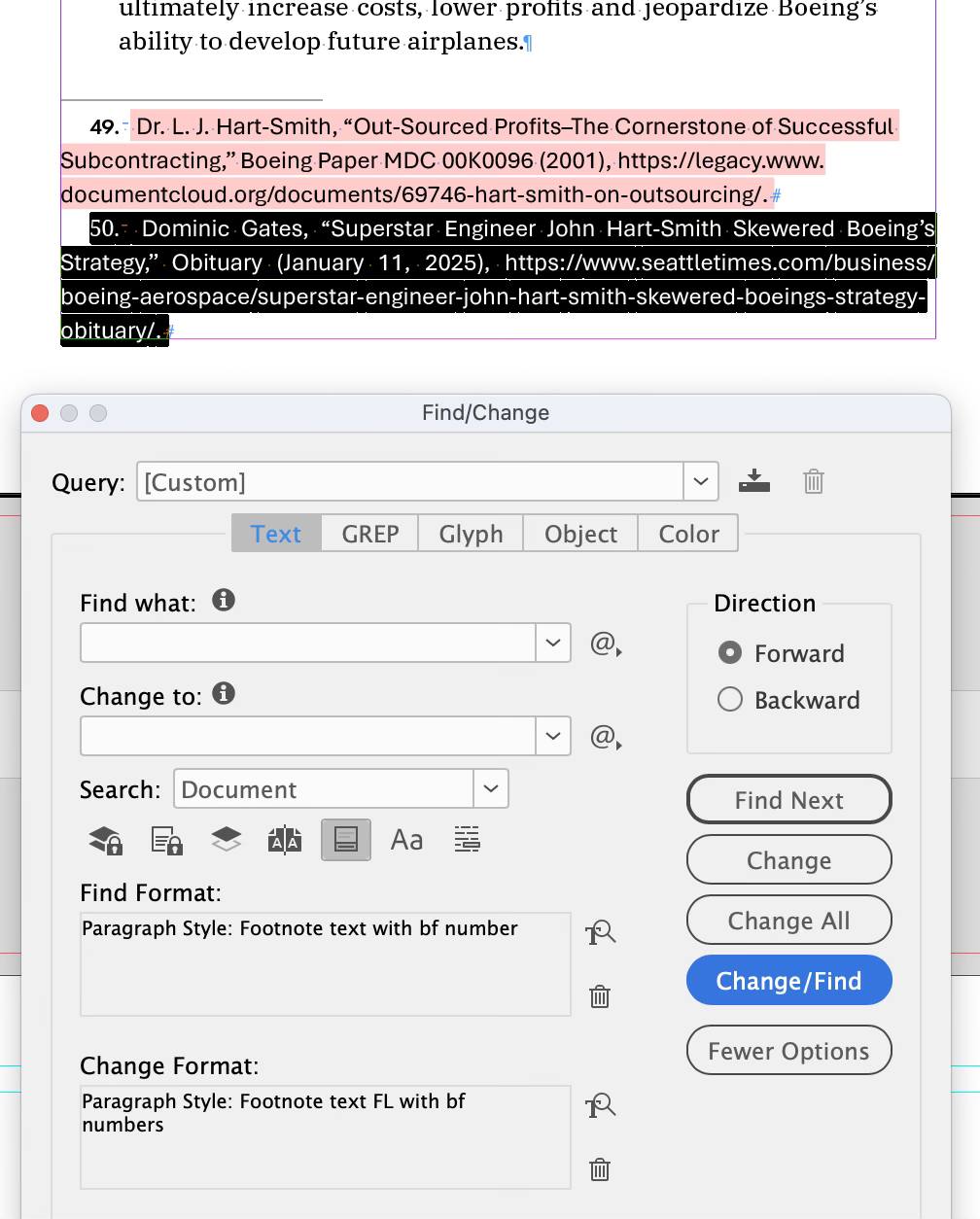Click the Change Format box with Footnote text FL
This screenshot has width=980, height=1219.
326,1137
